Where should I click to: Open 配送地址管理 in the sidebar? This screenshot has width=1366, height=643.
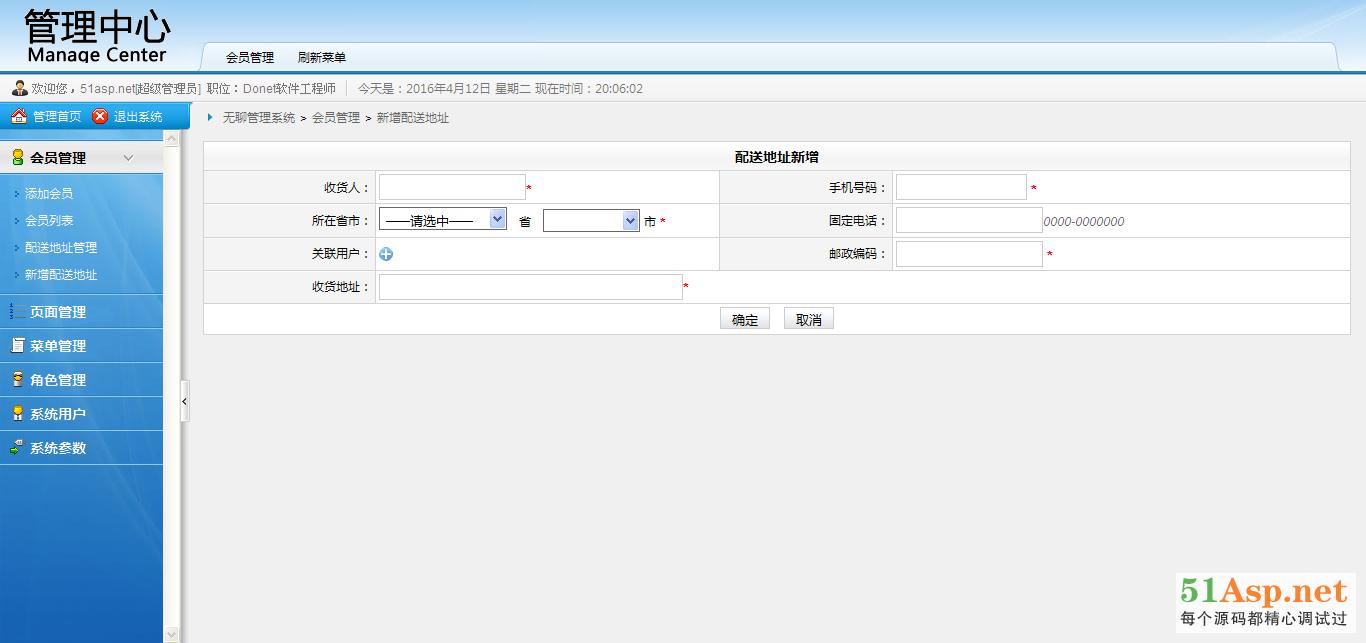coord(61,248)
